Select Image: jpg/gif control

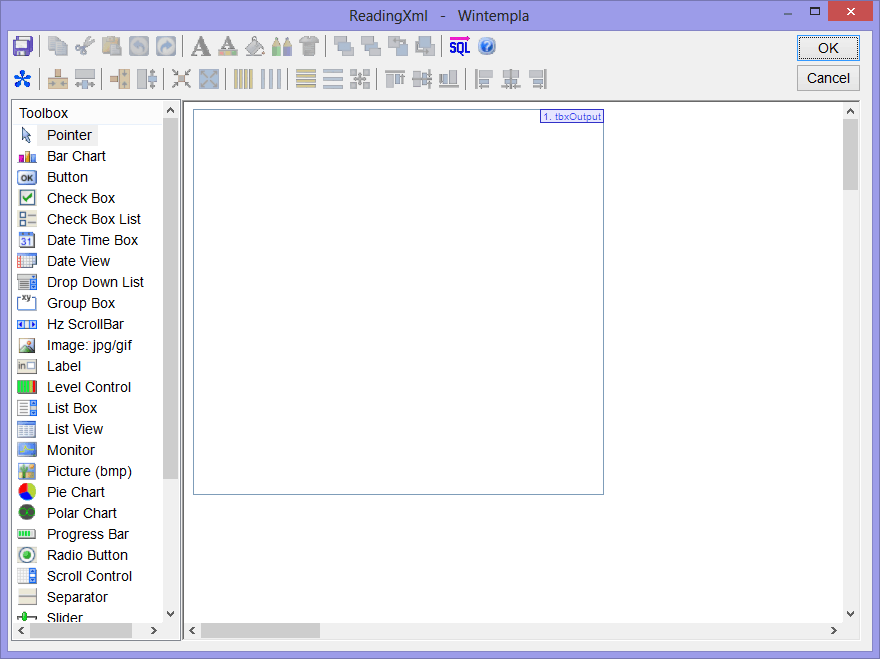89,345
